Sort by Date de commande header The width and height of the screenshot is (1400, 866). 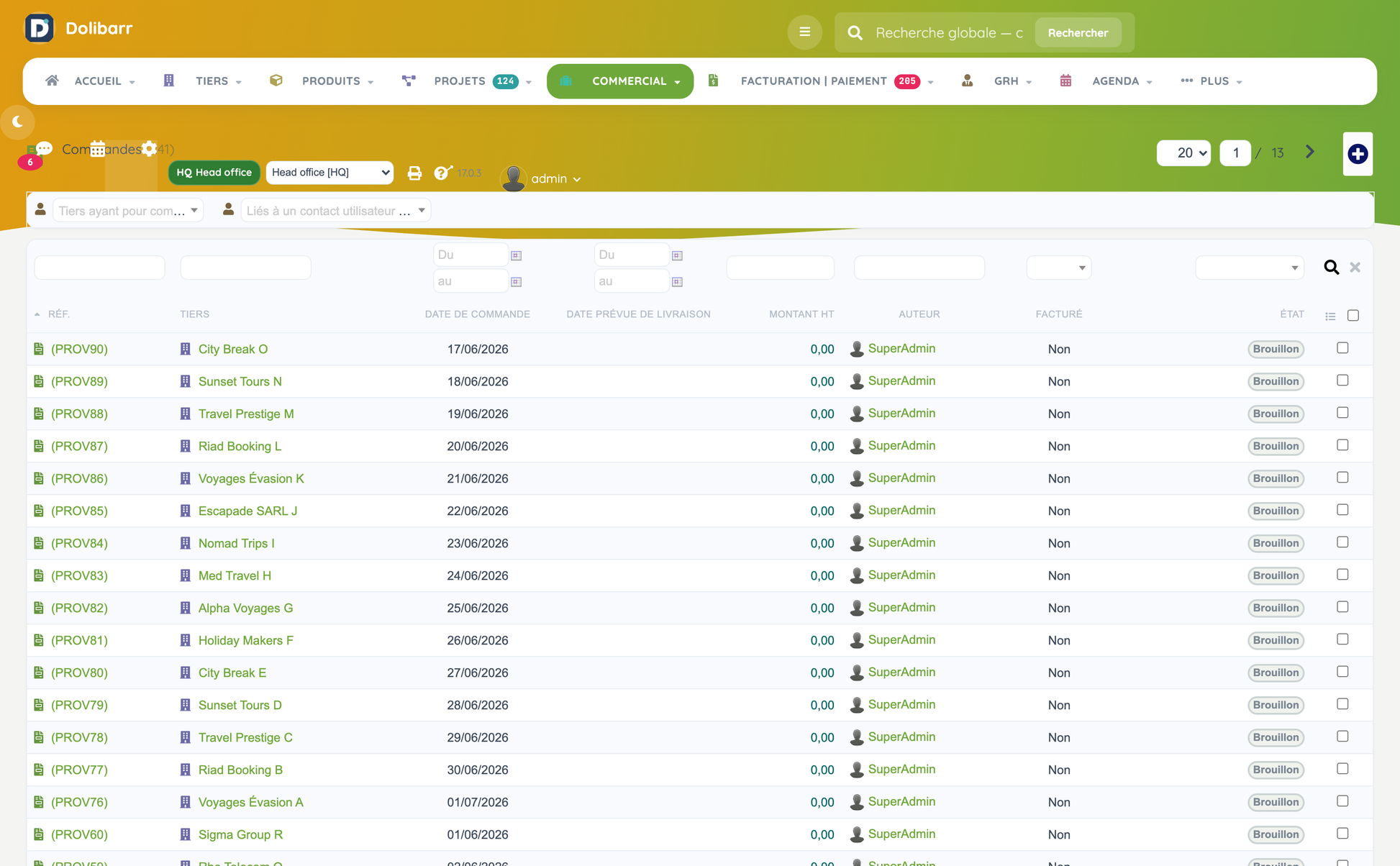(x=478, y=314)
